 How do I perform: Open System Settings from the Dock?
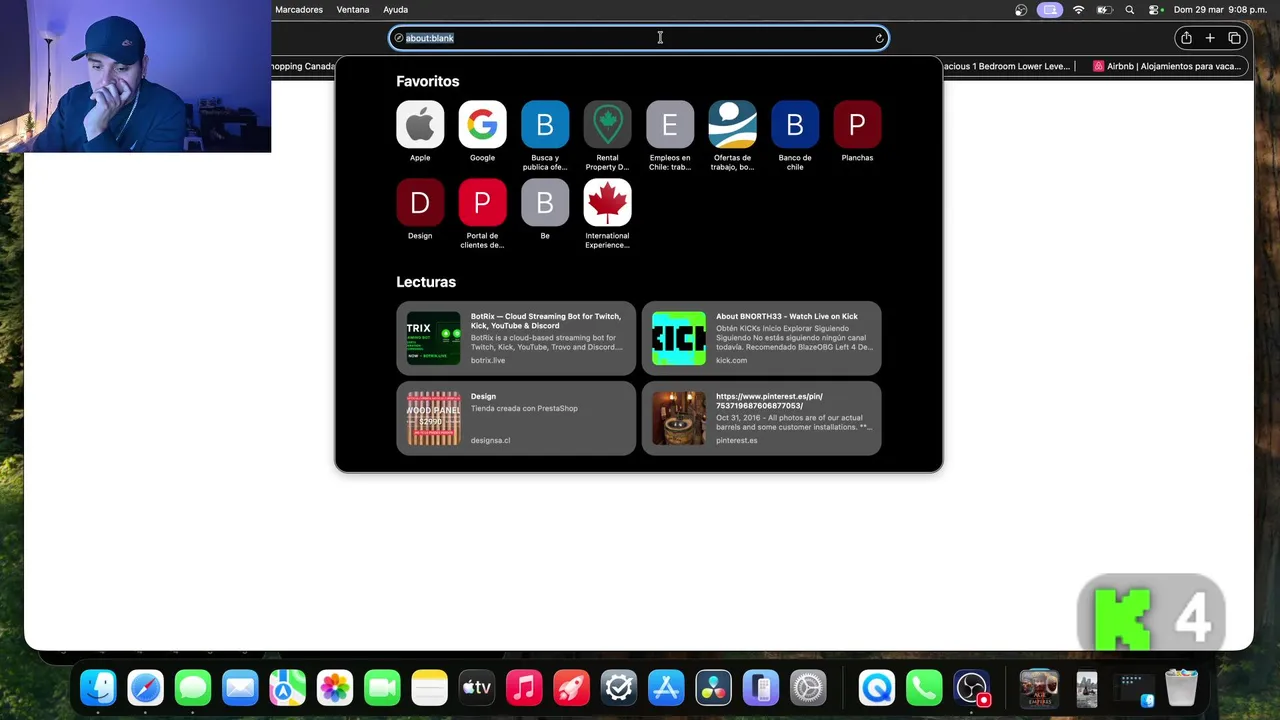coord(808,688)
